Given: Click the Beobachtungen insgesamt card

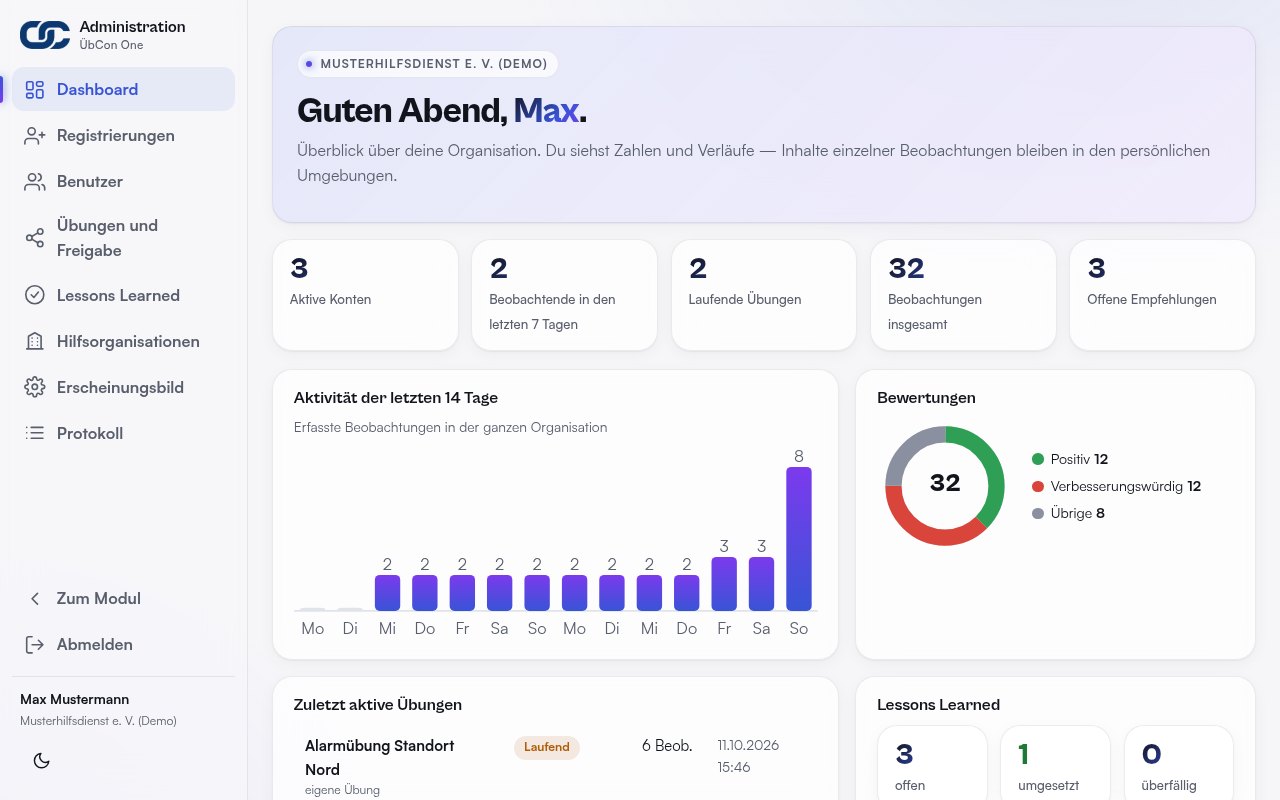Looking at the screenshot, I should point(963,295).
